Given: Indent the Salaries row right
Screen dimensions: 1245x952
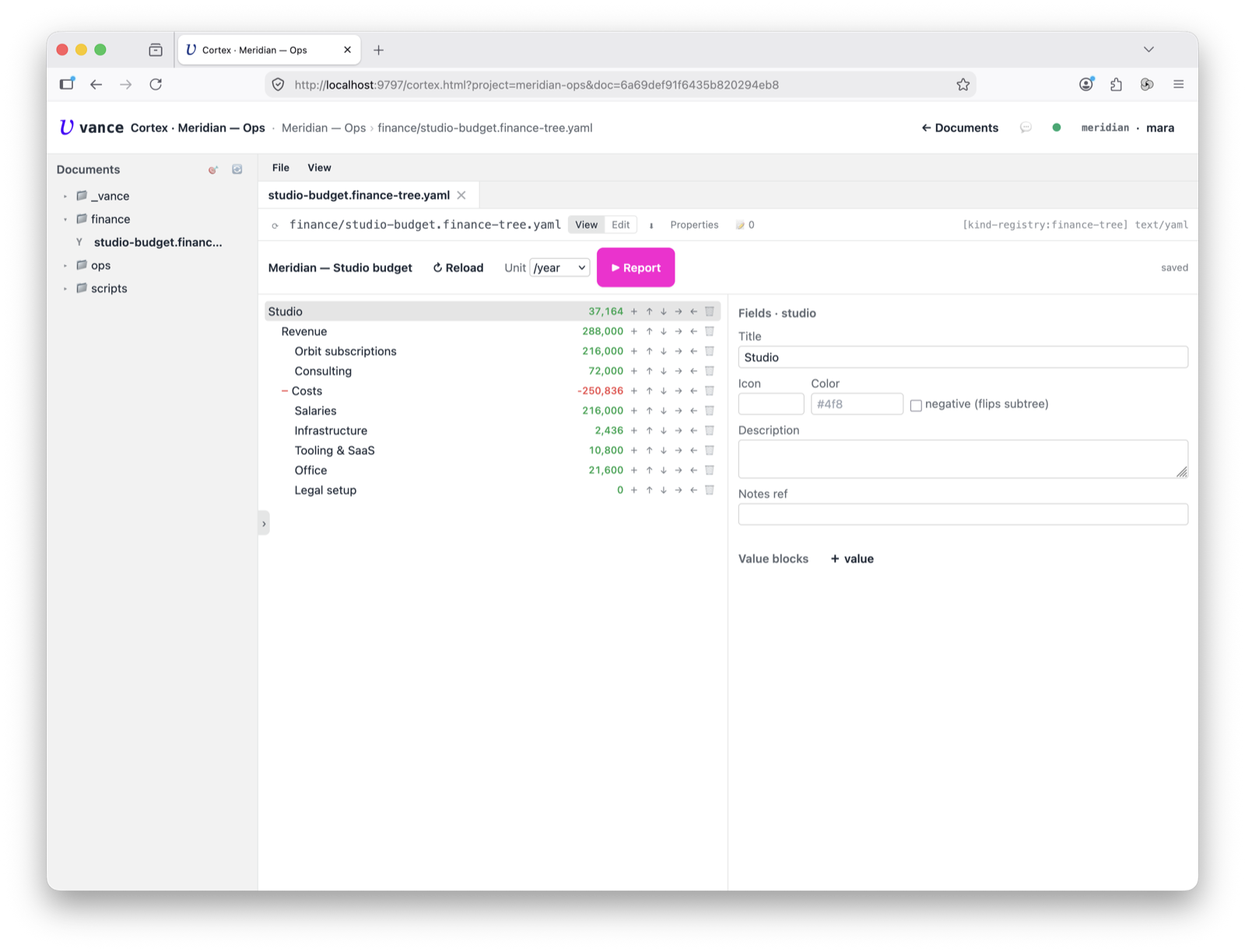Looking at the screenshot, I should pyautogui.click(x=679, y=411).
